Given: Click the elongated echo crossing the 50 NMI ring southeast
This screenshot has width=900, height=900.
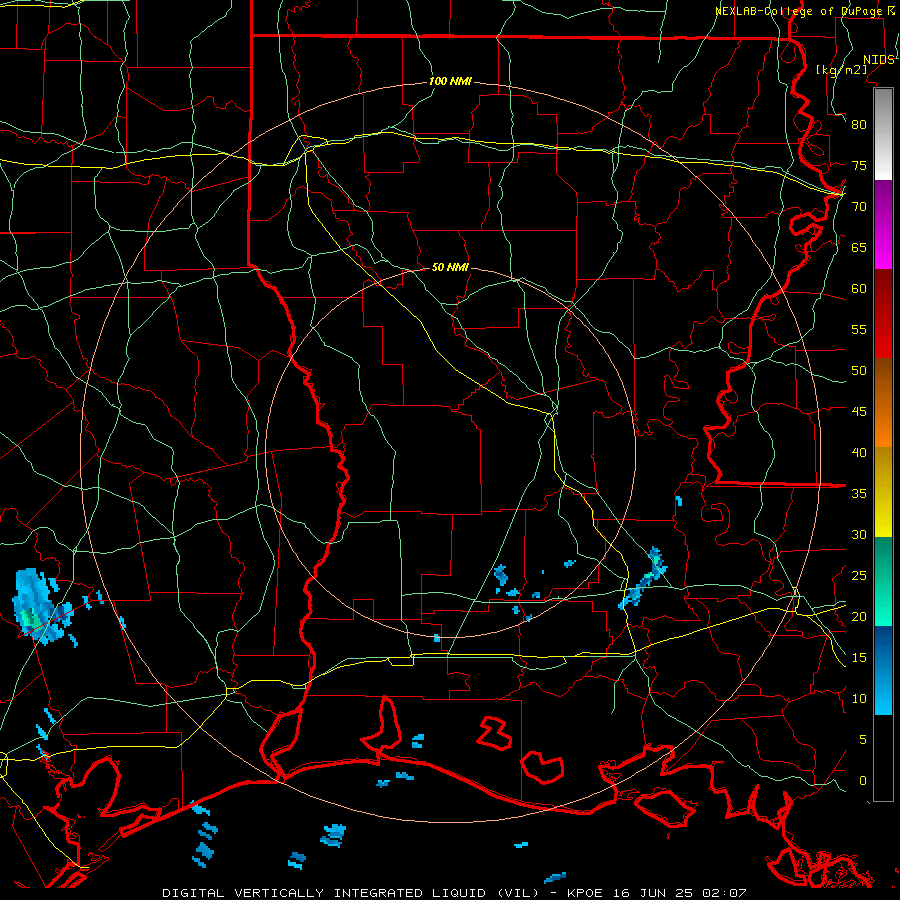Looking at the screenshot, I should [644, 579].
